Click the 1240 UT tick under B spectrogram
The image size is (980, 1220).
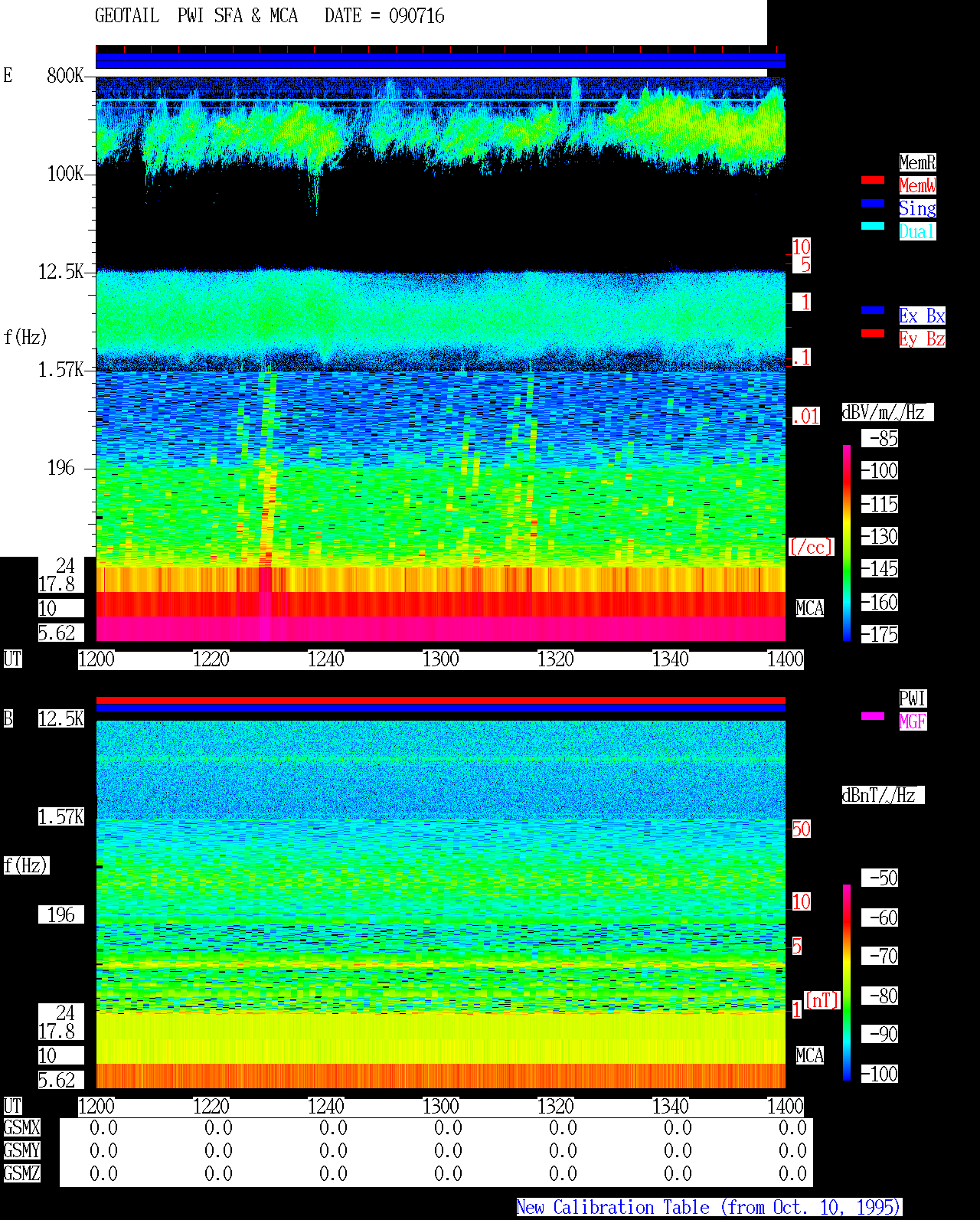[326, 1107]
